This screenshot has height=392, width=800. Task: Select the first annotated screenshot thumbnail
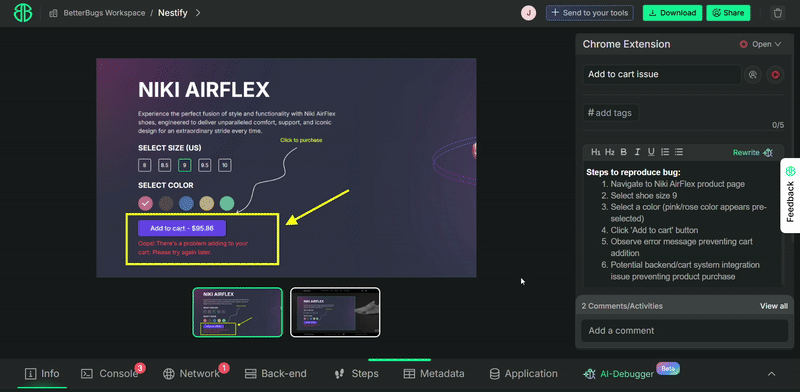tap(237, 312)
